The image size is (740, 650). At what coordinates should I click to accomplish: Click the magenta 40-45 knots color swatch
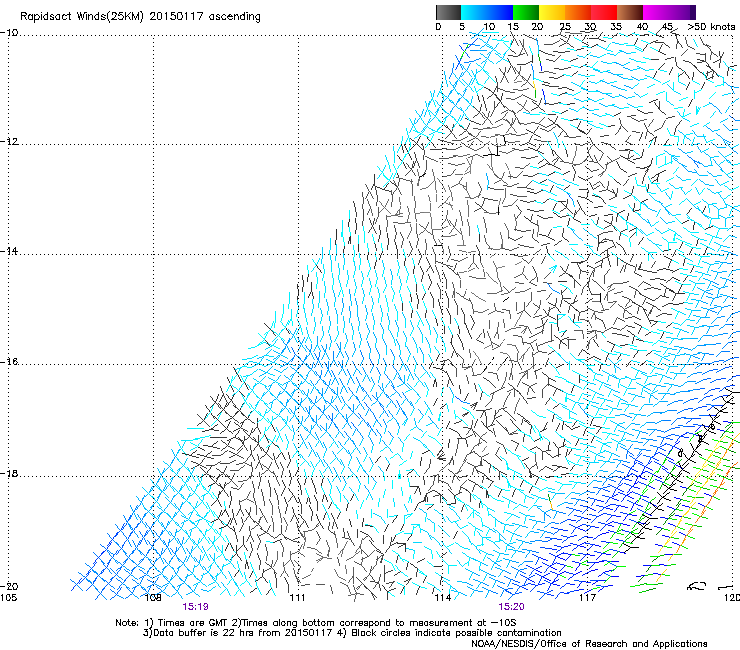coord(656,12)
